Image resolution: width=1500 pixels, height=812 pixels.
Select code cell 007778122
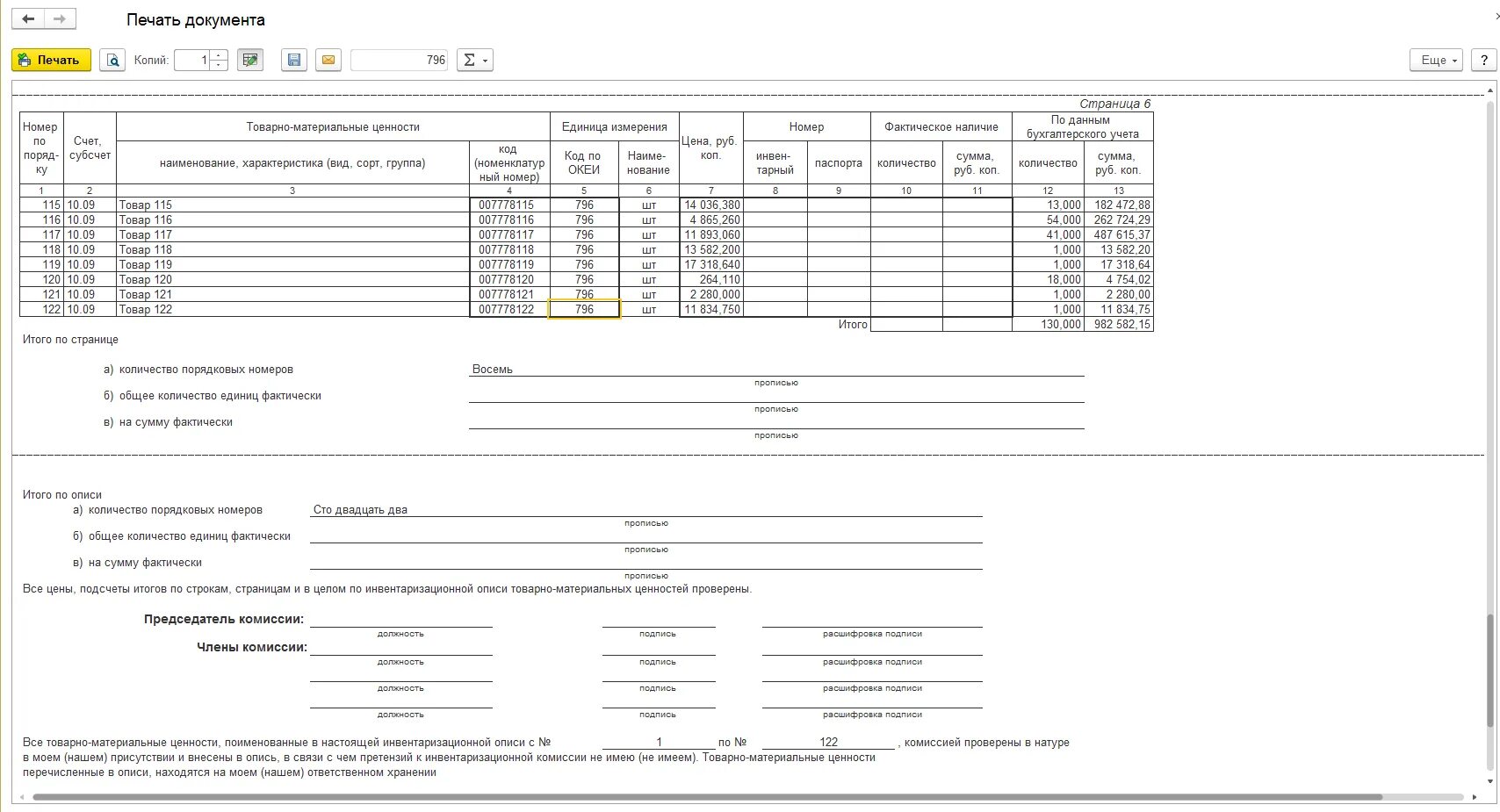(x=509, y=309)
